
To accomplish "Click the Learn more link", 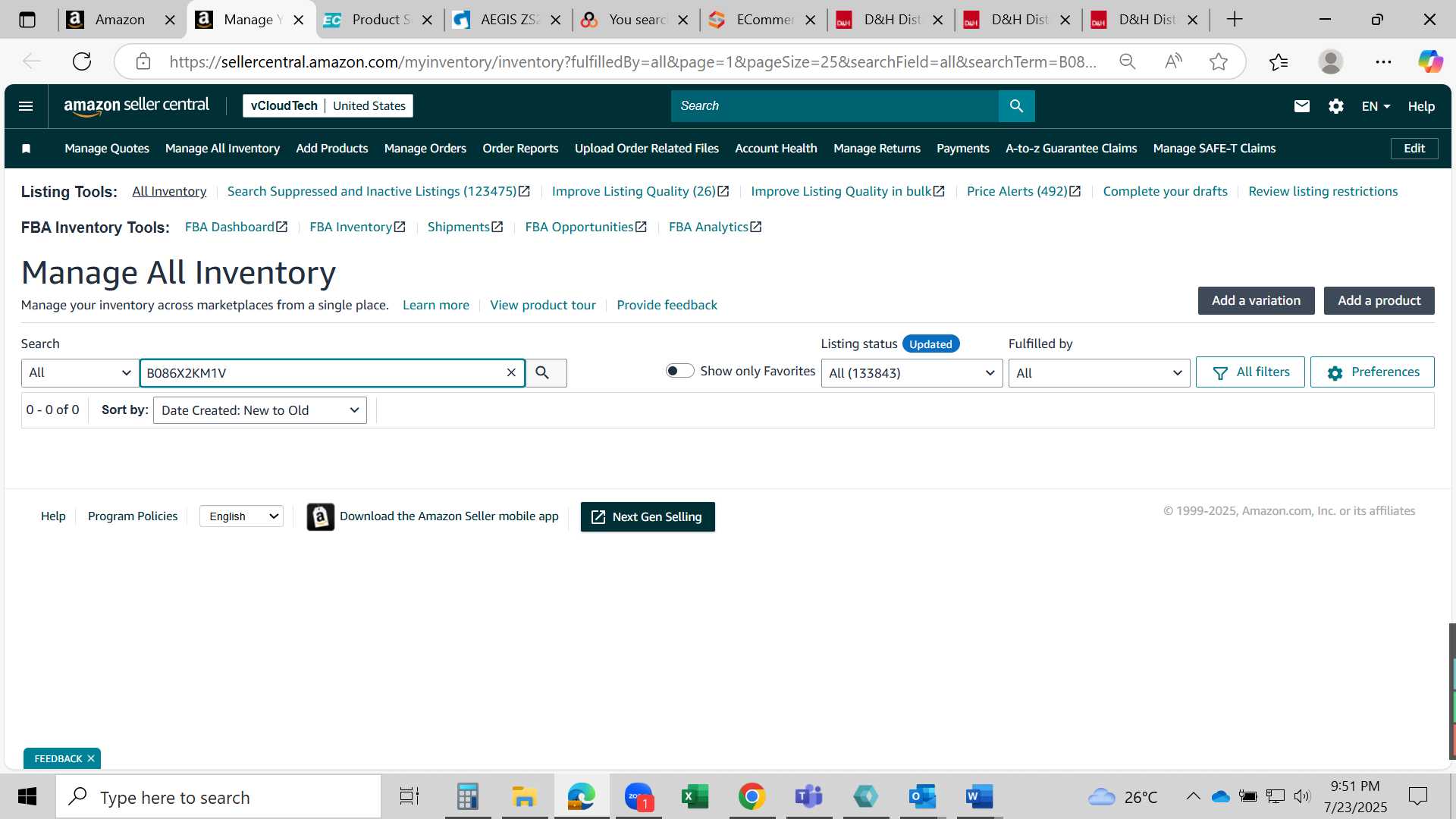I will pos(436,306).
